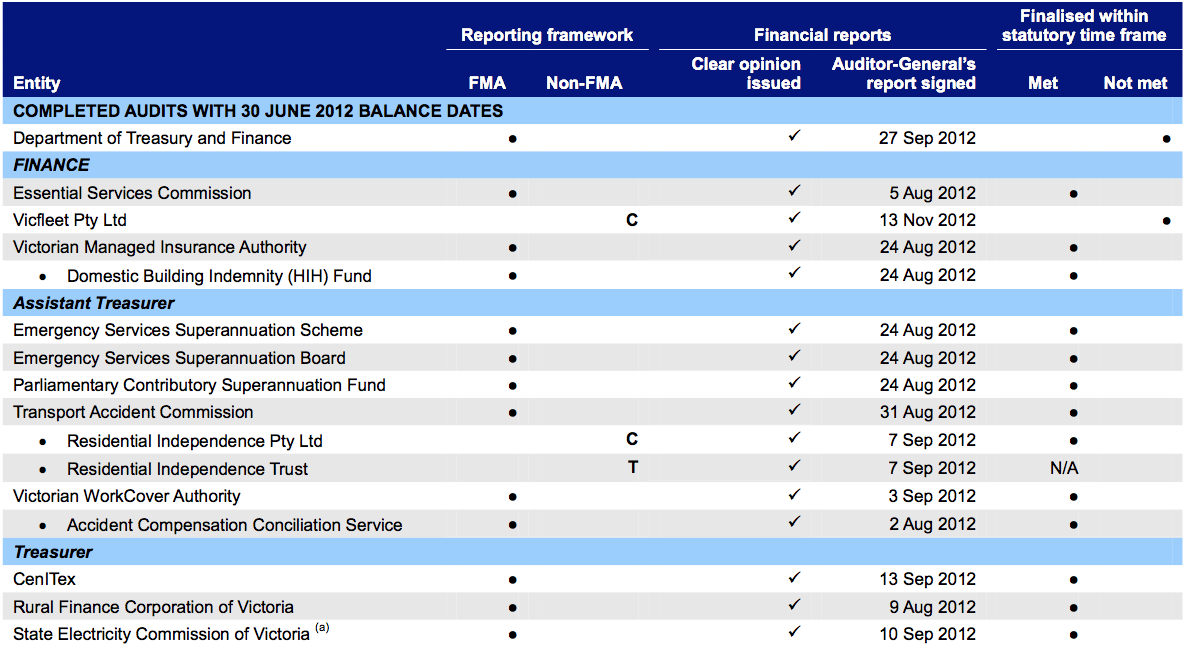Image resolution: width=1187 pixels, height=650 pixels.
Task: Click the 'Treasurer' section heading
Action: point(53,552)
